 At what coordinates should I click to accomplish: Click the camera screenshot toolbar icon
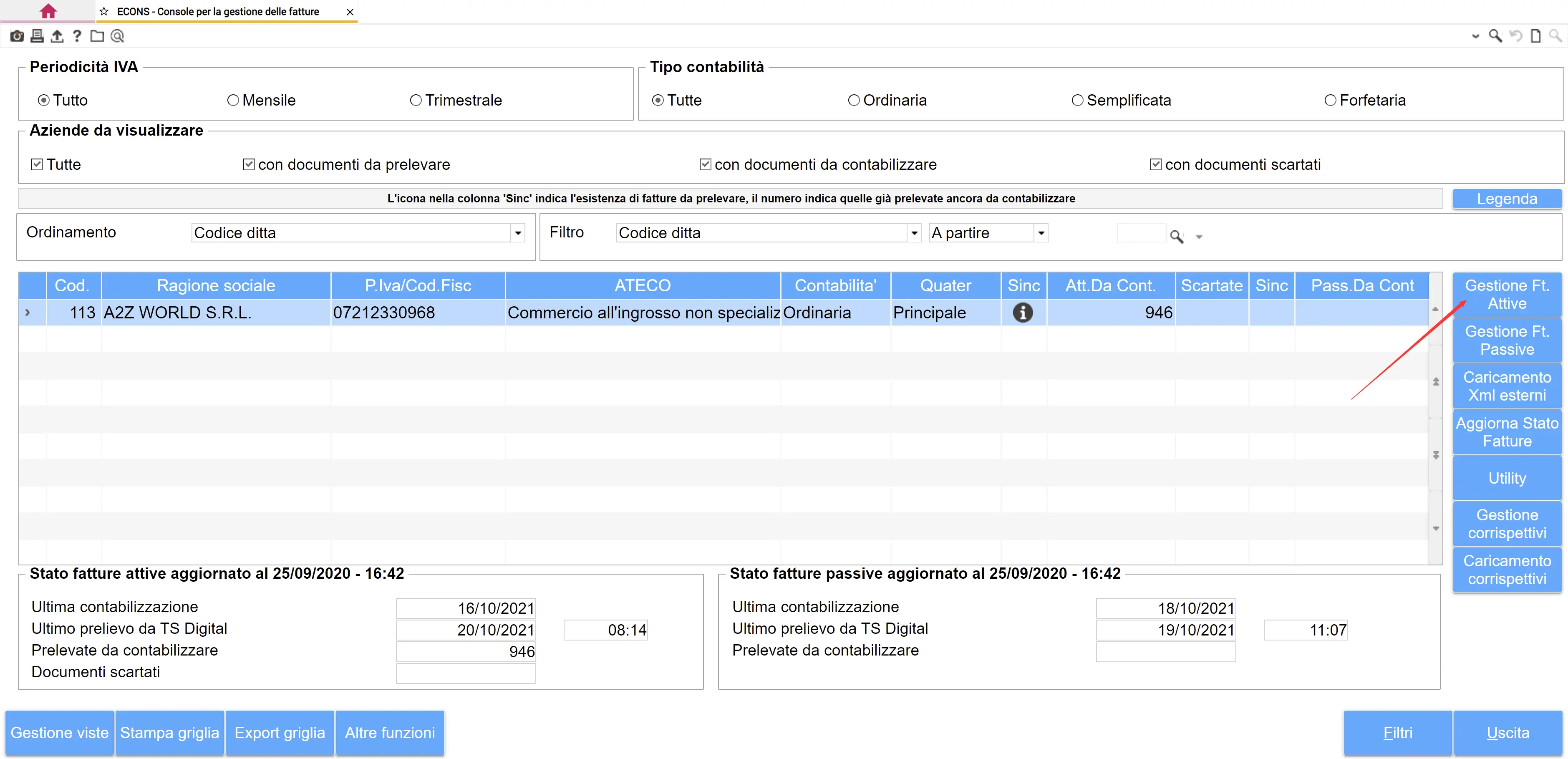pyautogui.click(x=17, y=37)
